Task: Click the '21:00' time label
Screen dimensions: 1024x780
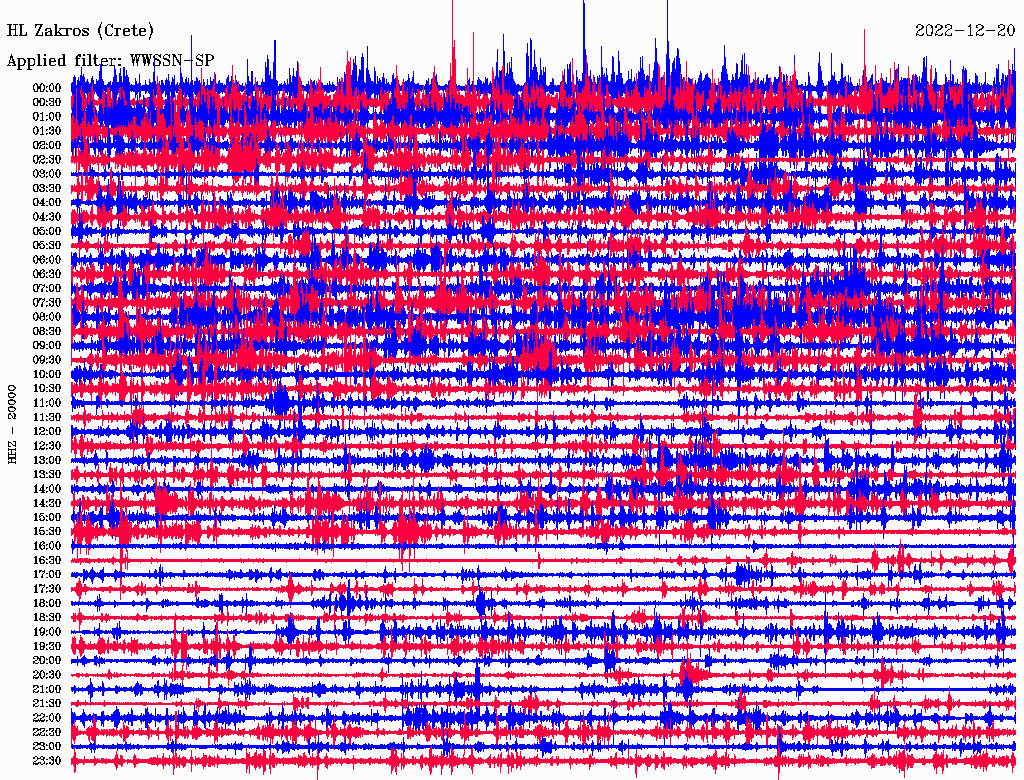Action: [x=47, y=689]
